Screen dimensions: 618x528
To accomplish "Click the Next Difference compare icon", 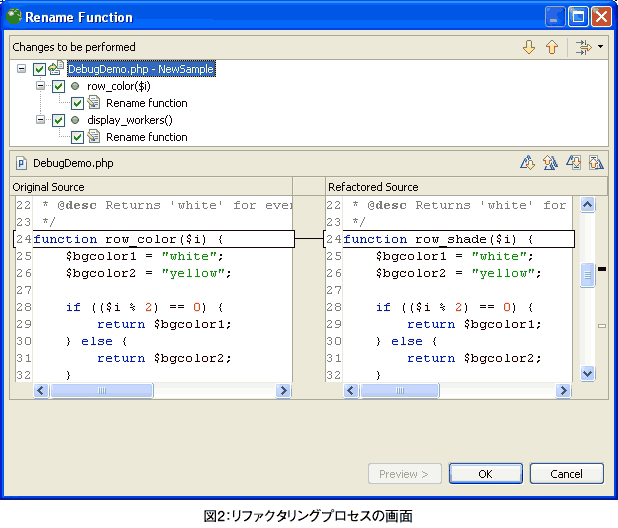I will tap(573, 163).
